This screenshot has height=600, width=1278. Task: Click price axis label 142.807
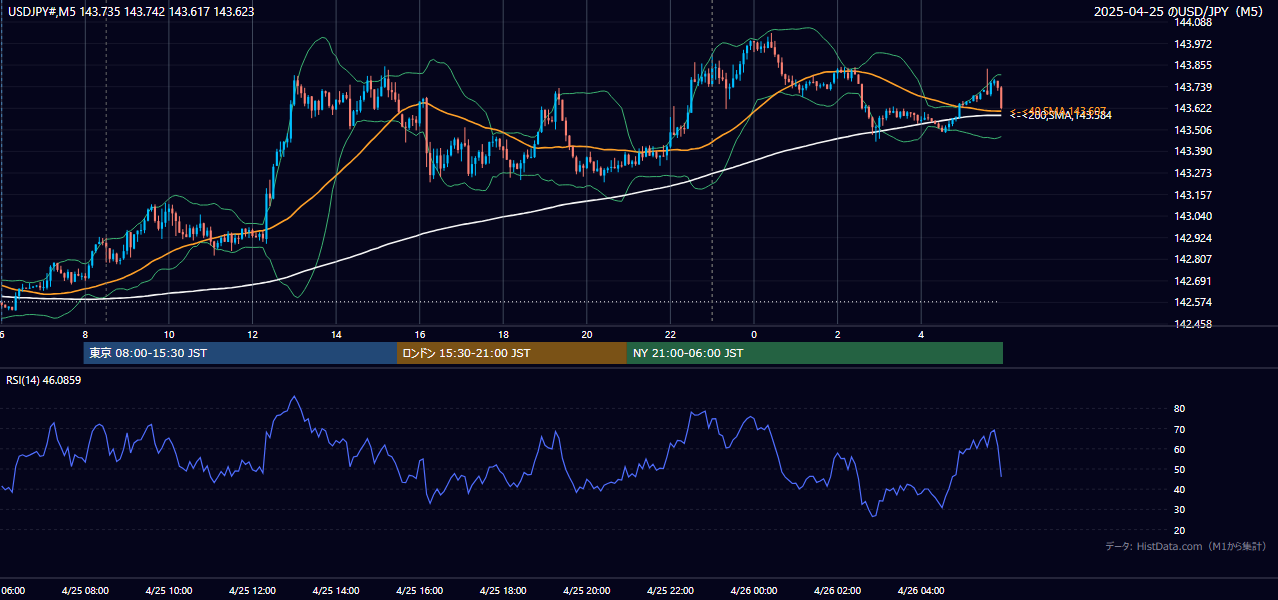1194,259
